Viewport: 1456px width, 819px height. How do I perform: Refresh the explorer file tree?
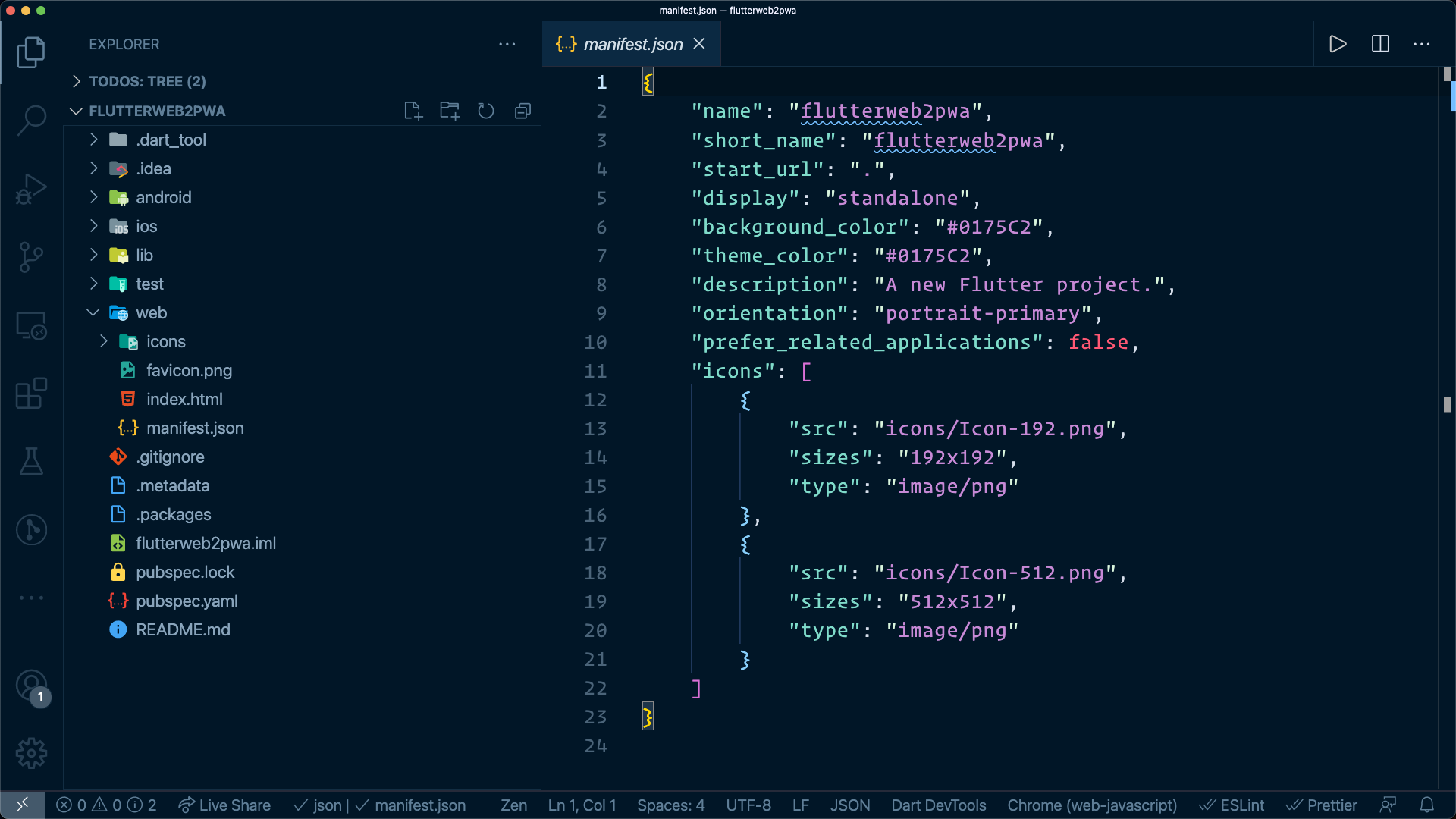[x=486, y=111]
